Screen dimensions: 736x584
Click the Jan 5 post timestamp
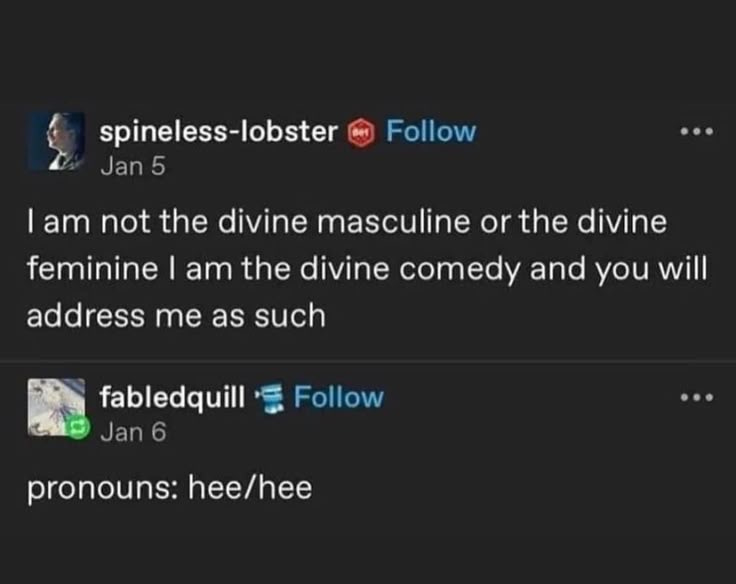[130, 166]
